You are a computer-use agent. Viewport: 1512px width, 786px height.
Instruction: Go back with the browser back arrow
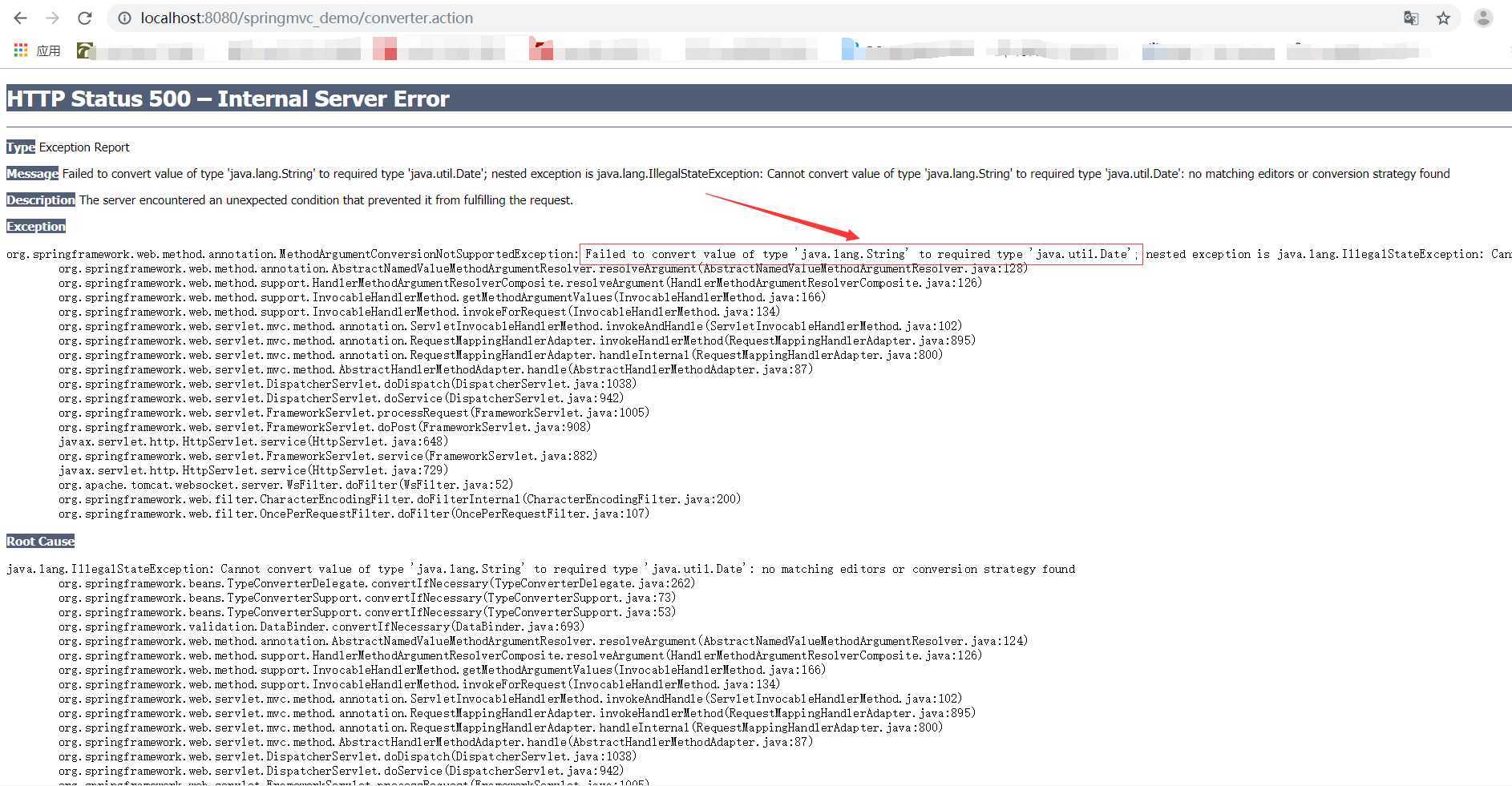click(21, 18)
